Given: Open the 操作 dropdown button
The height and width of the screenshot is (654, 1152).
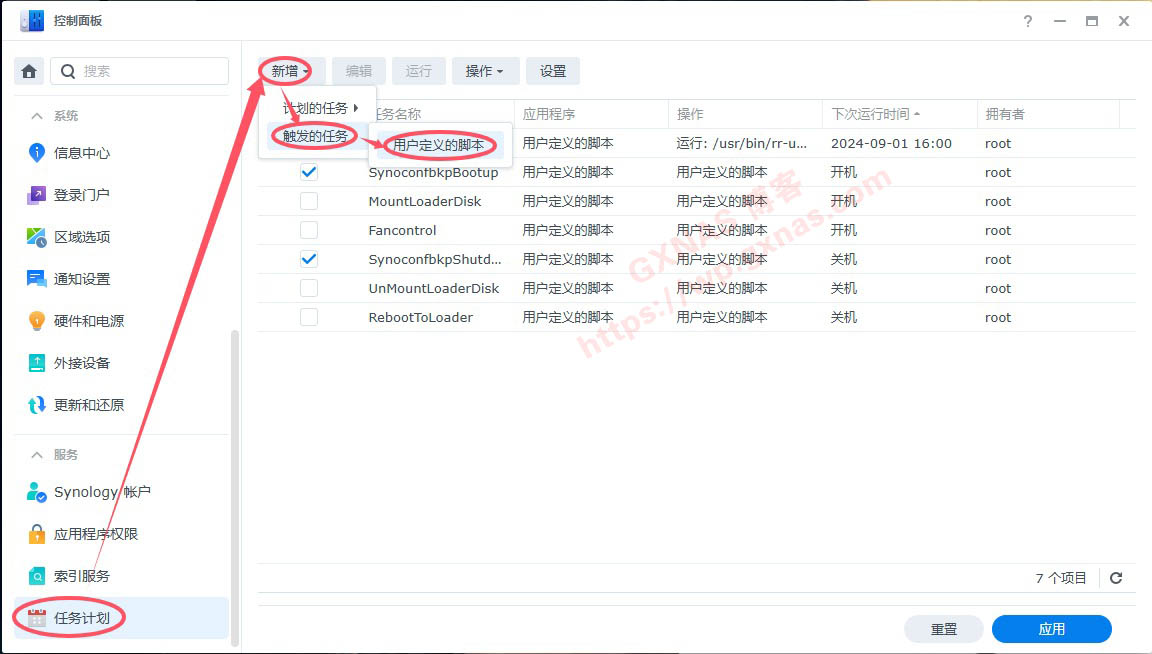Looking at the screenshot, I should click(484, 71).
